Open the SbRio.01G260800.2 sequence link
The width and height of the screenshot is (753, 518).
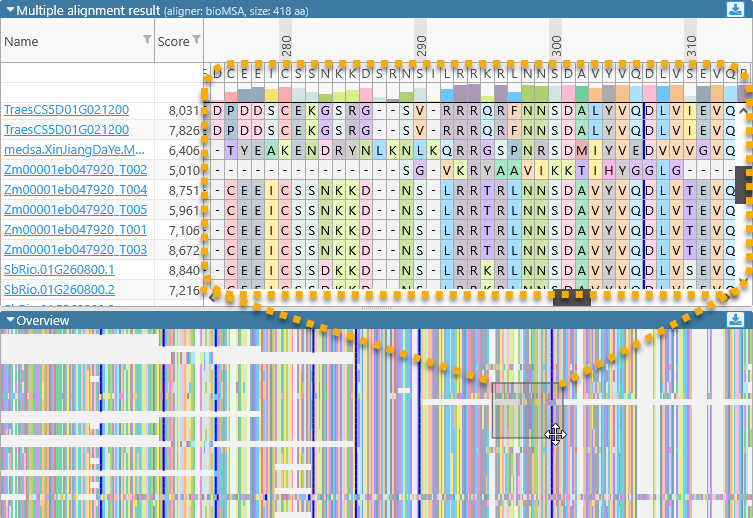point(59,290)
